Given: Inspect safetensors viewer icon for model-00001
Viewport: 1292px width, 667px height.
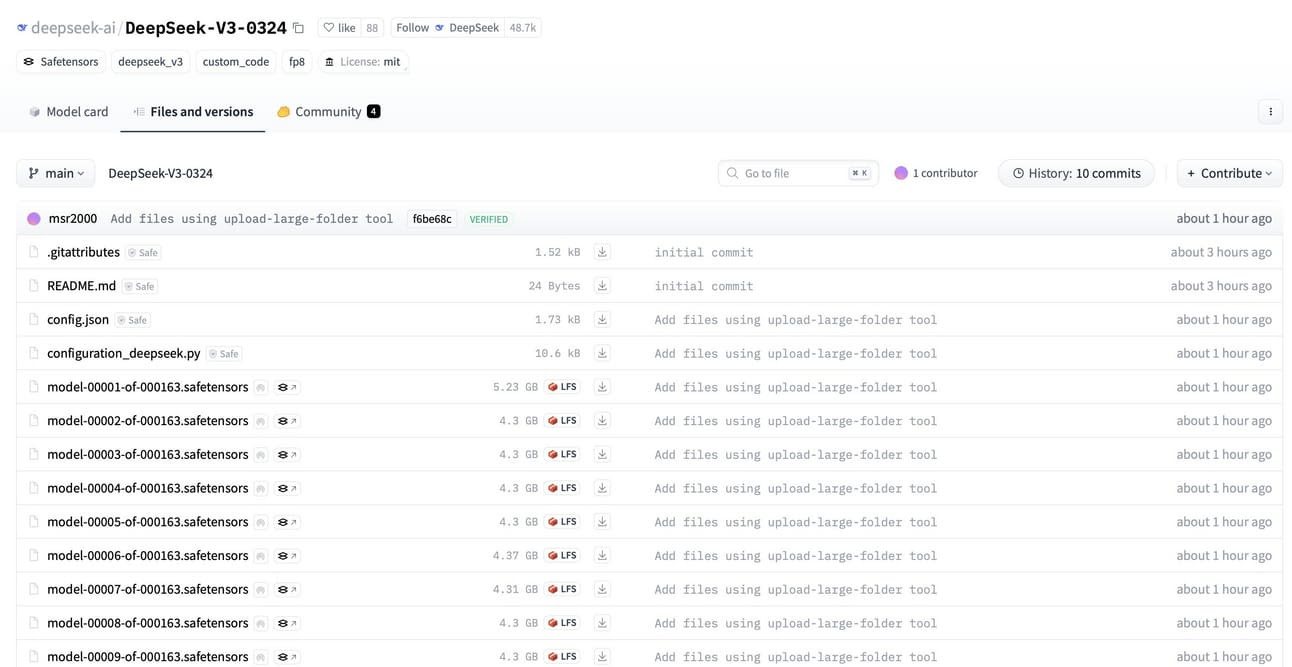Looking at the screenshot, I should (x=288, y=387).
